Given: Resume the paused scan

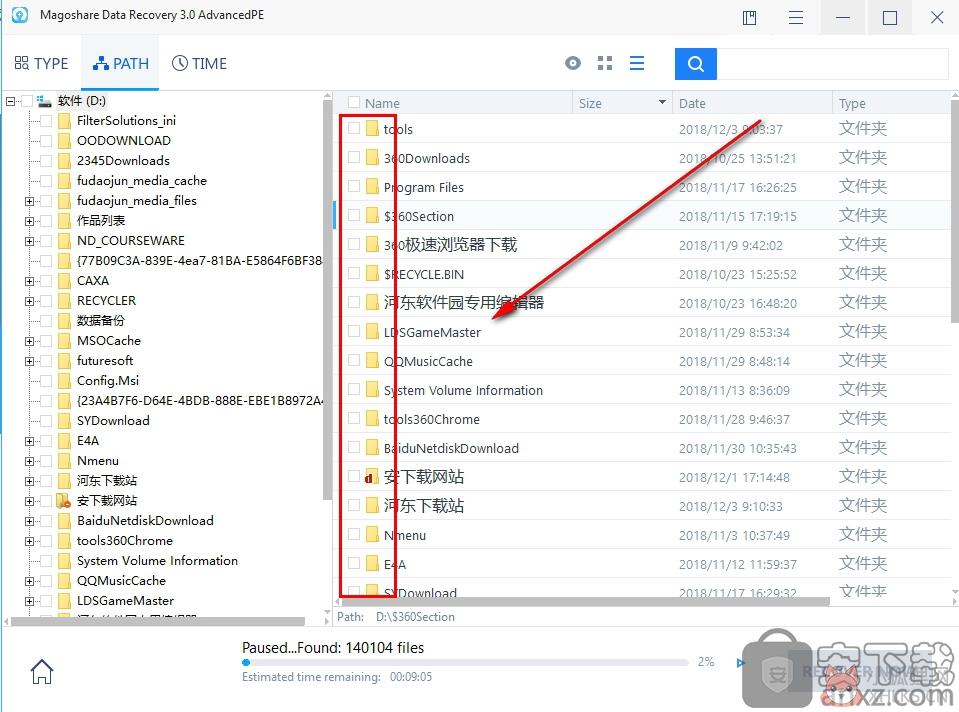Looking at the screenshot, I should point(741,662).
